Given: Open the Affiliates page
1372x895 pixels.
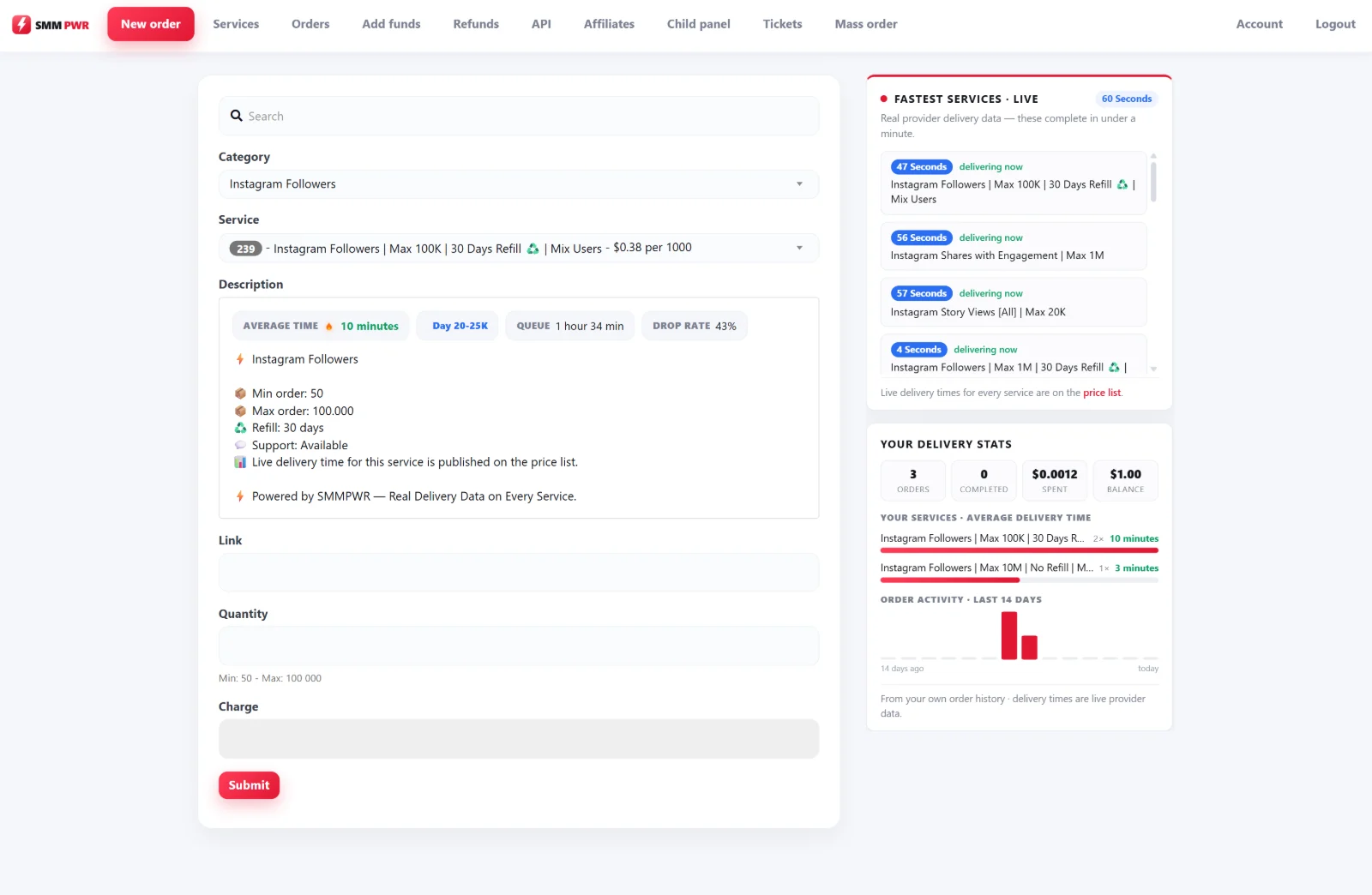Looking at the screenshot, I should 609,24.
